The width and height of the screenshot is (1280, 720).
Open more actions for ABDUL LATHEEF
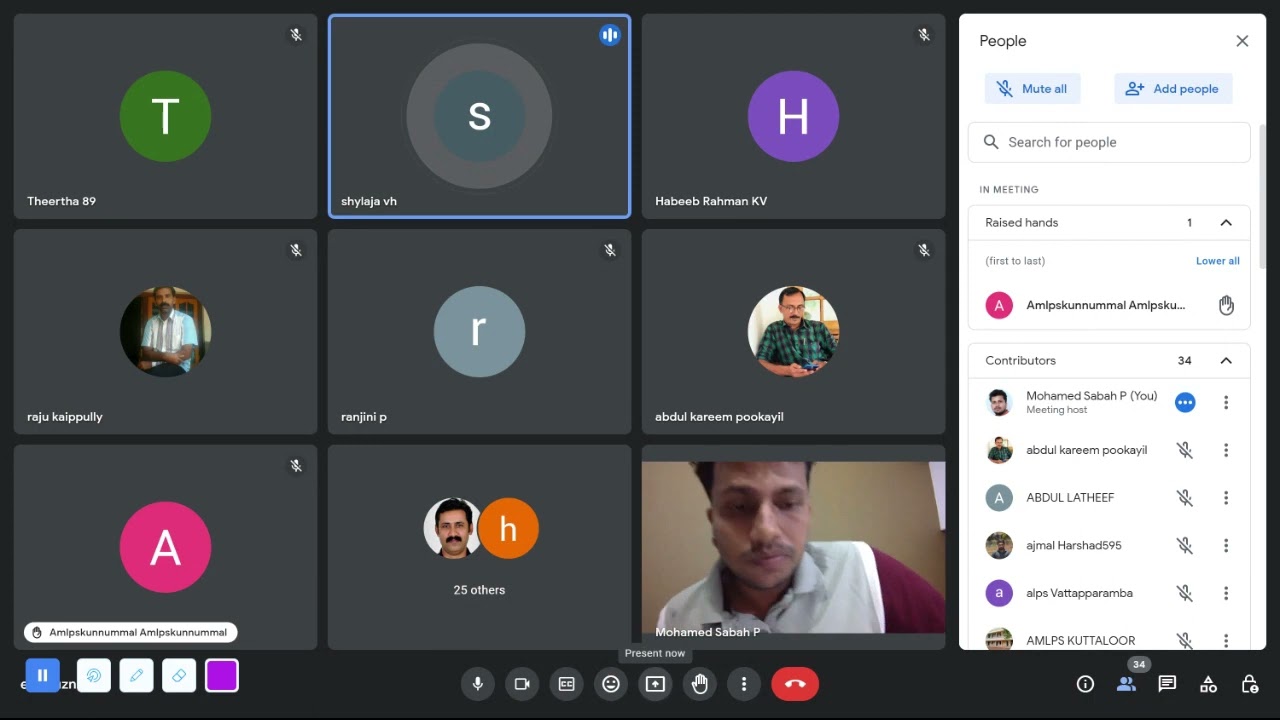point(1226,498)
